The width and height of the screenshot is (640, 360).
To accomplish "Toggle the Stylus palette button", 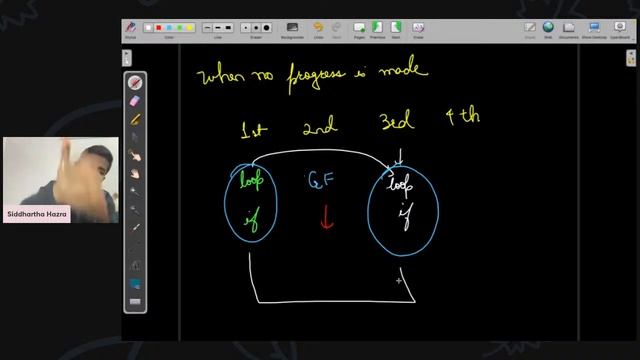I will pyautogui.click(x=131, y=29).
